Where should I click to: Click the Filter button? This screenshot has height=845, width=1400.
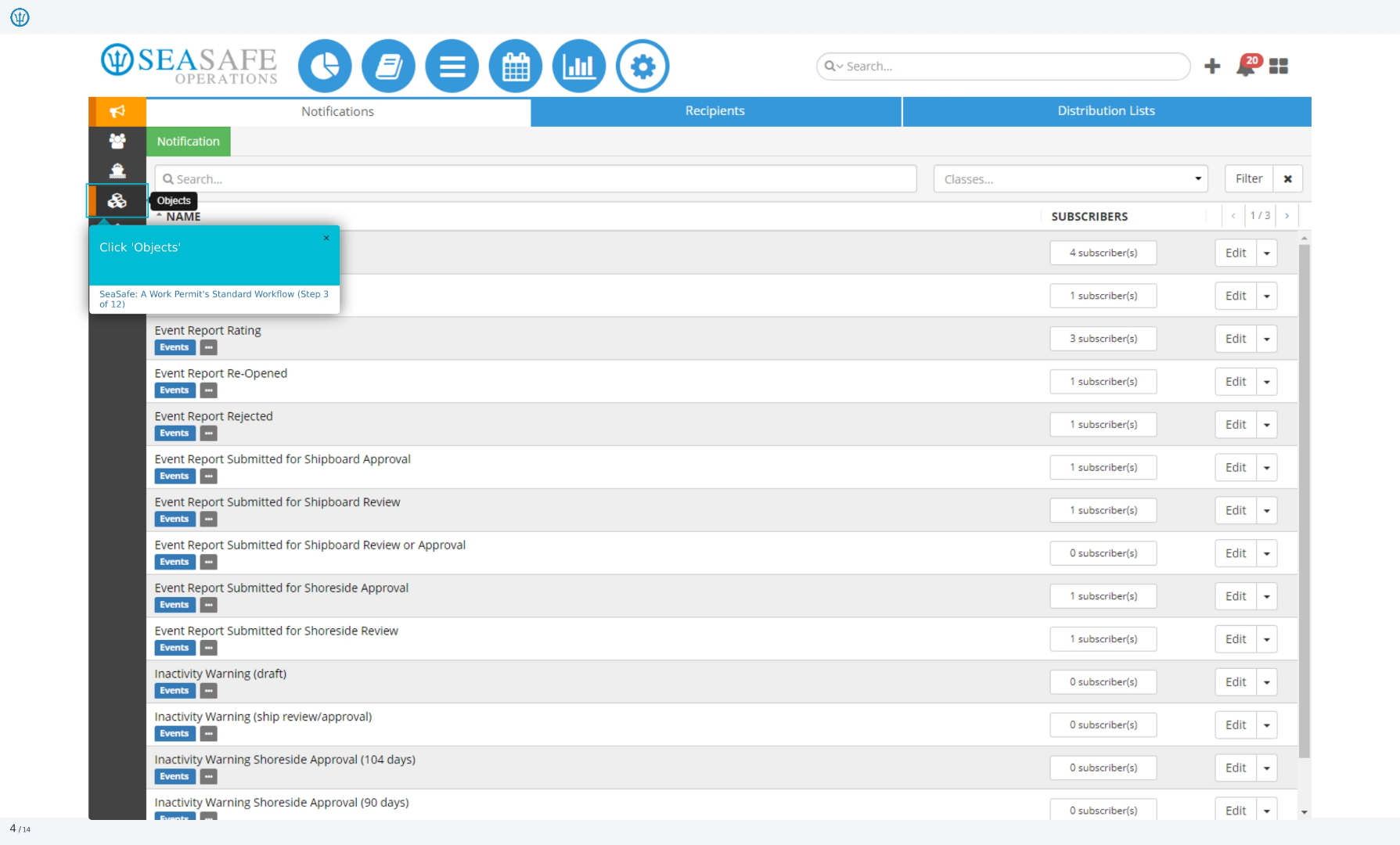(x=1249, y=179)
